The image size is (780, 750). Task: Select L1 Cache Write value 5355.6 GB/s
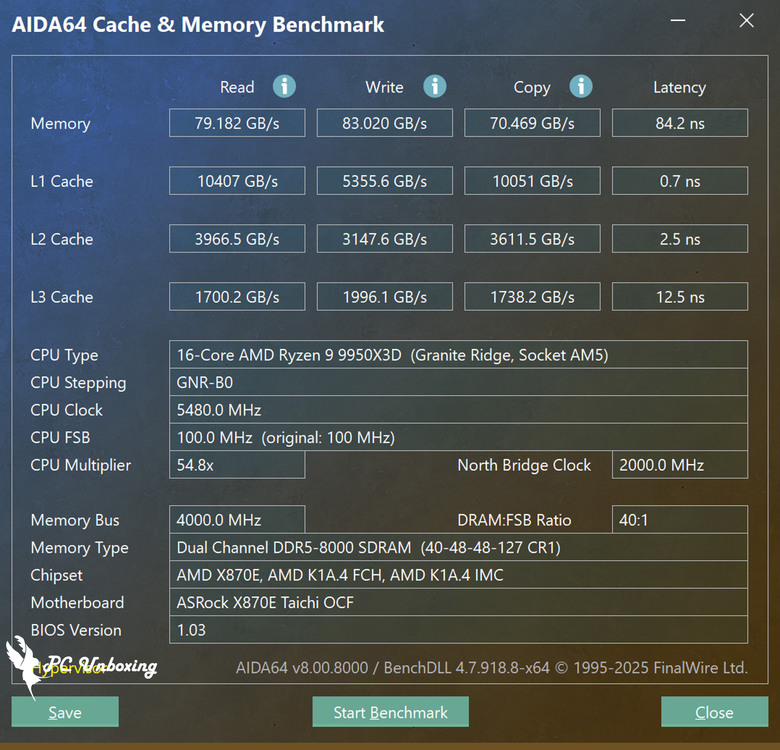[x=385, y=181]
